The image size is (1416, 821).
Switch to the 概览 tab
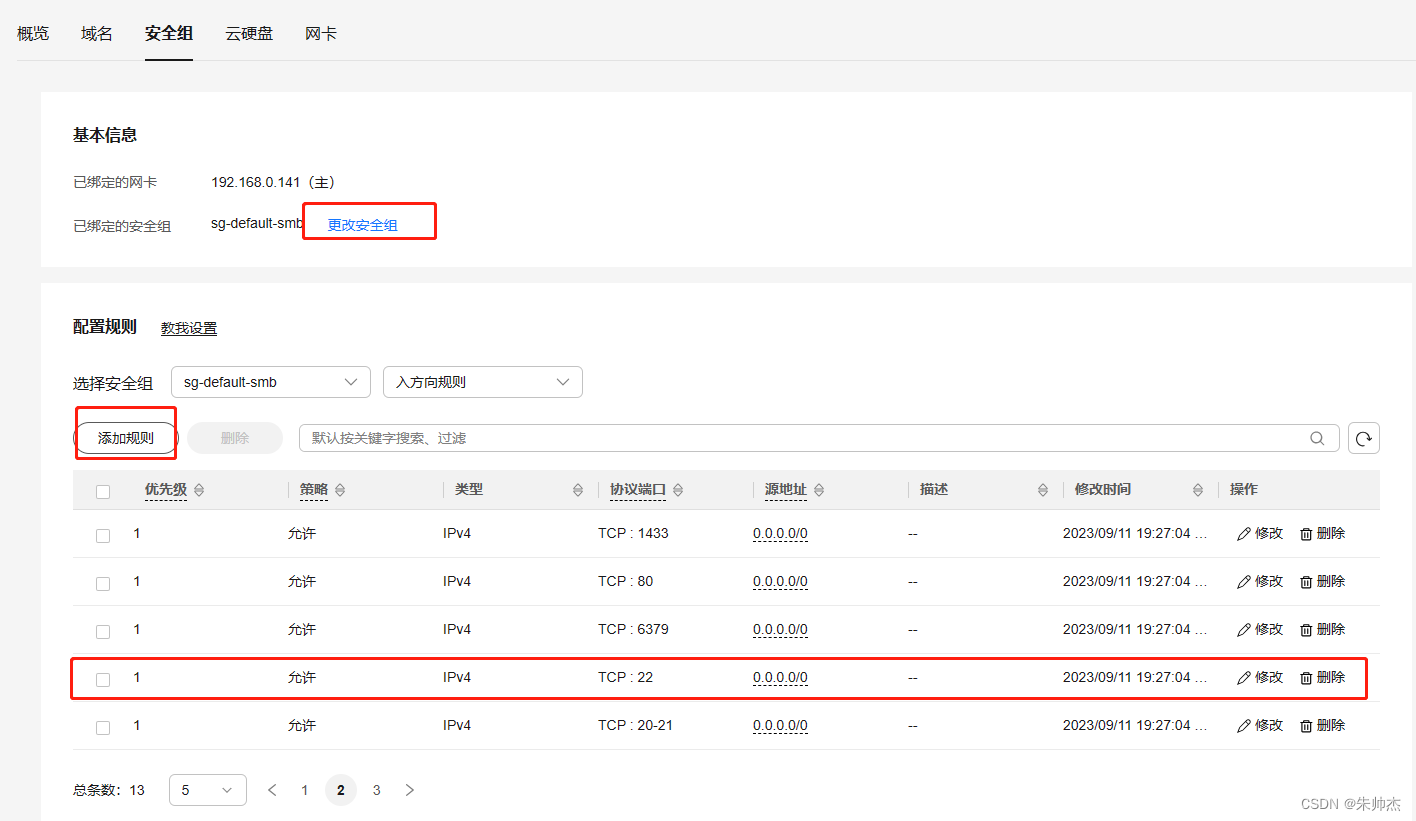point(33,34)
